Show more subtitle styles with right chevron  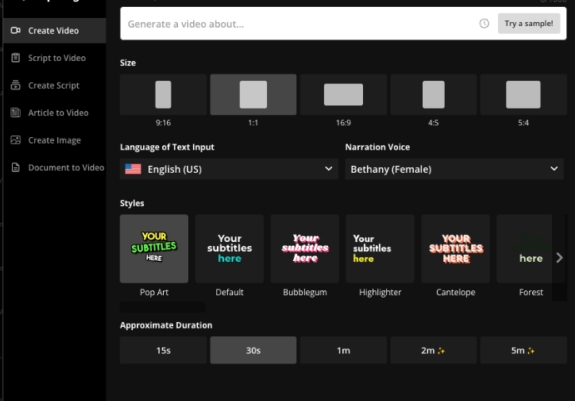(x=559, y=258)
